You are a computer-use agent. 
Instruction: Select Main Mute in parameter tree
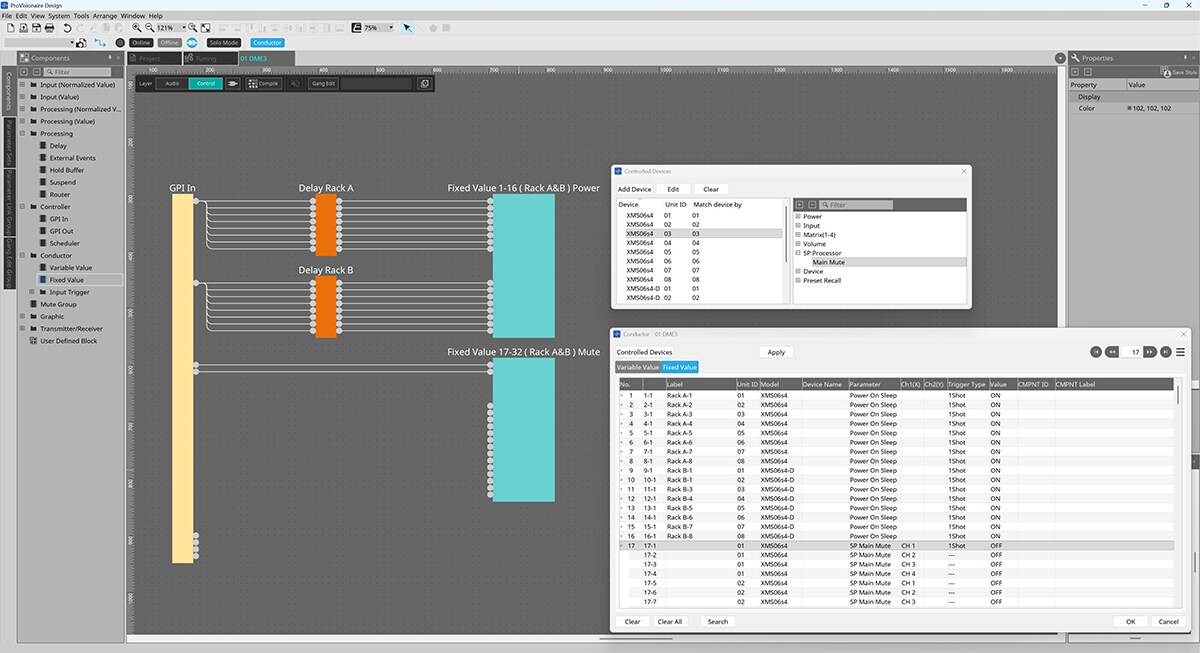click(x=828, y=262)
